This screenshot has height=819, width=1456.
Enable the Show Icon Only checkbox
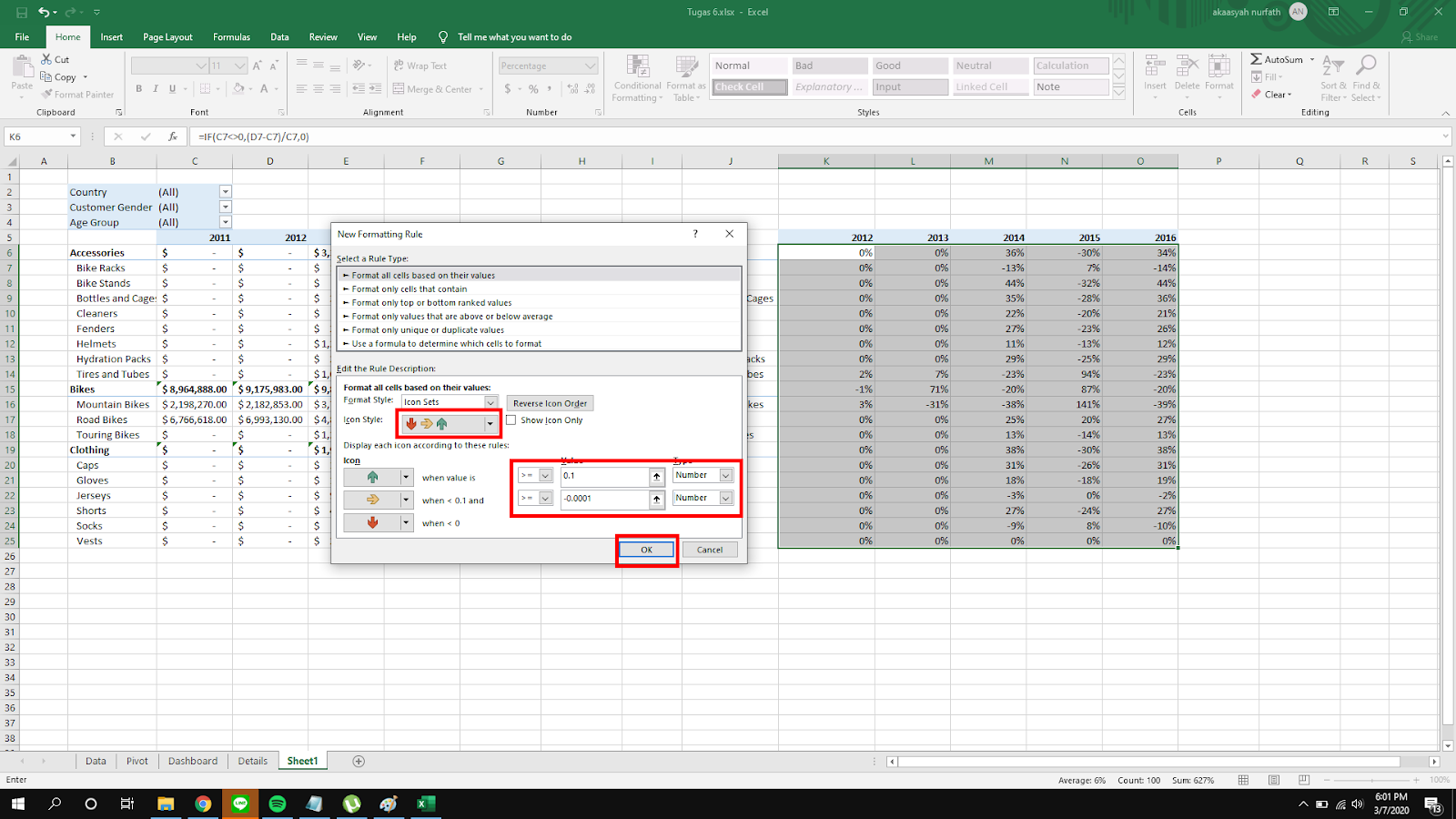tap(511, 420)
